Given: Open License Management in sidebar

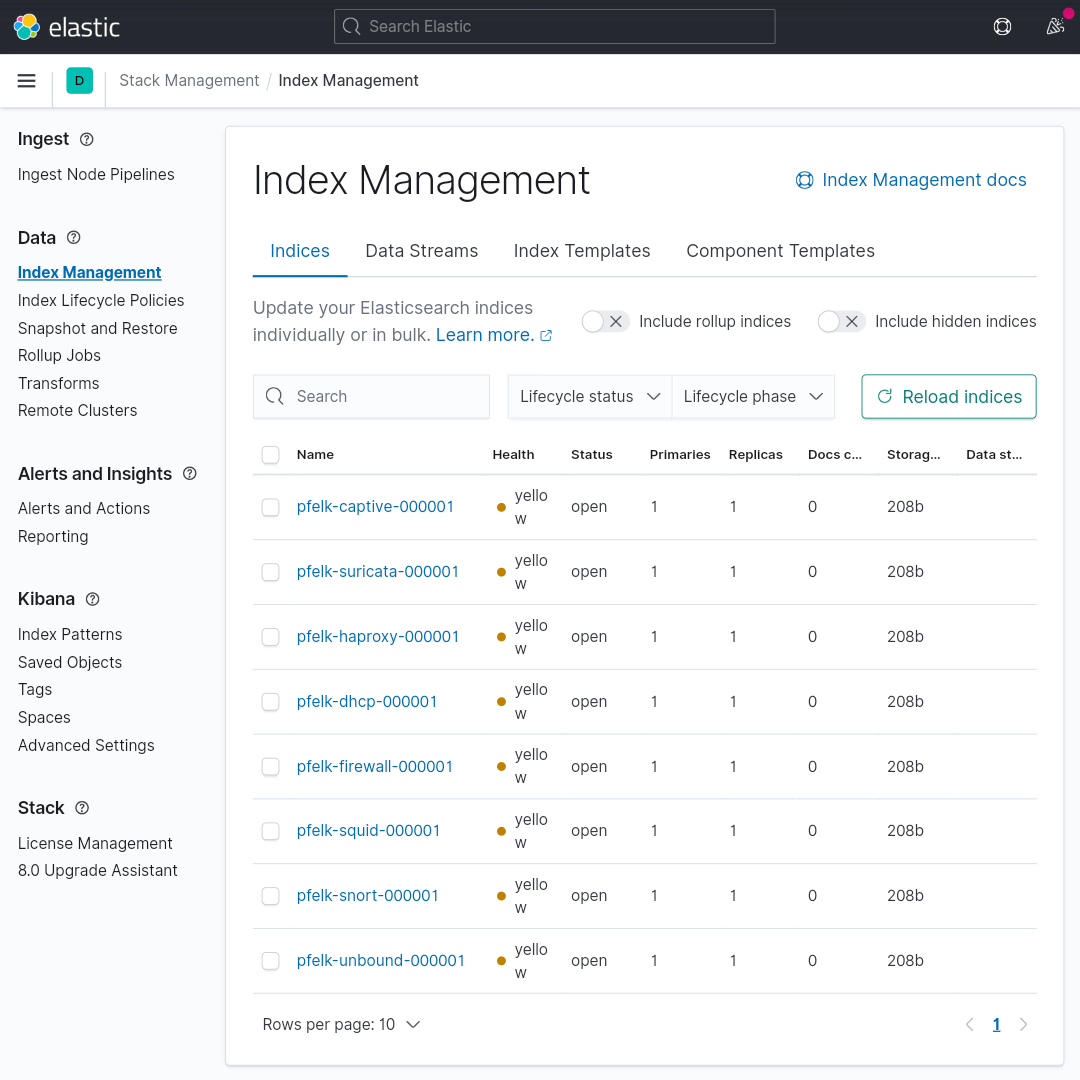Looking at the screenshot, I should pos(95,843).
